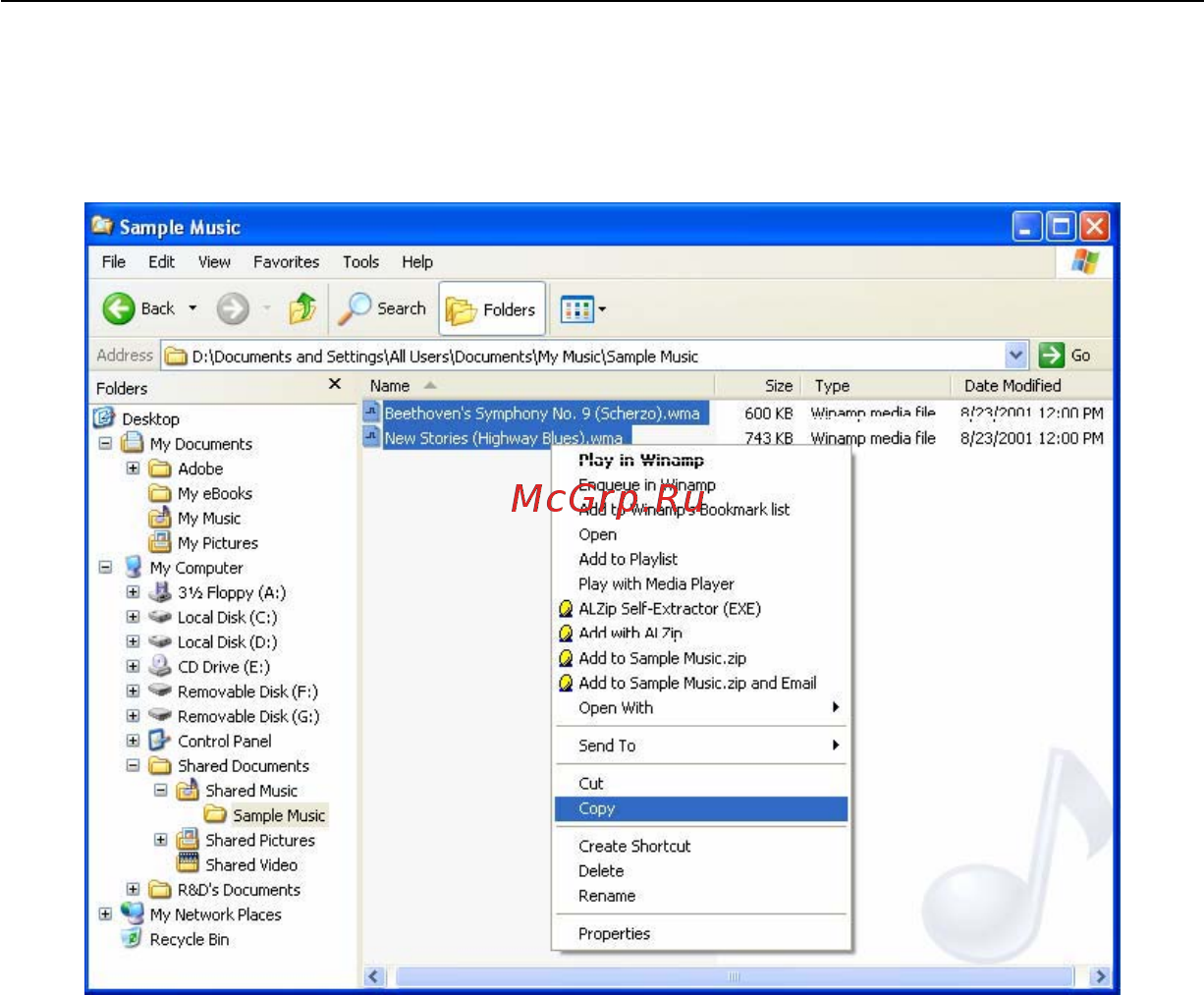The width and height of the screenshot is (1204, 995).
Task: Select Desktop icon in folder tree
Action: [x=104, y=417]
